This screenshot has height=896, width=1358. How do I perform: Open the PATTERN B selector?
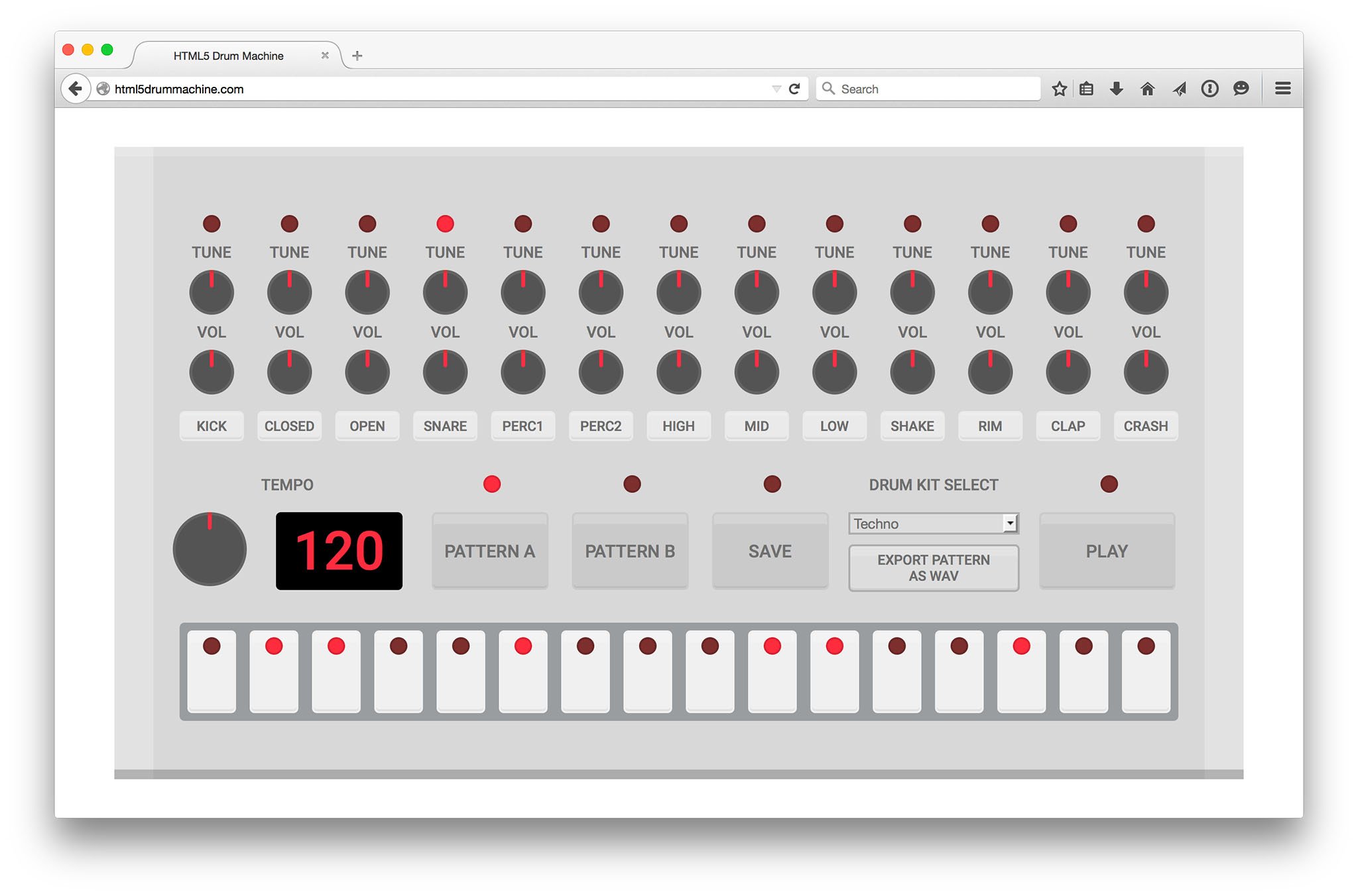630,551
